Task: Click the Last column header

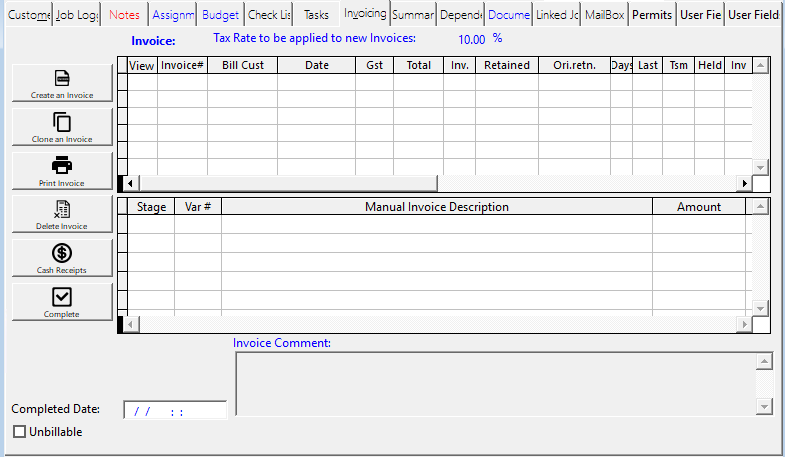Action: pos(648,65)
